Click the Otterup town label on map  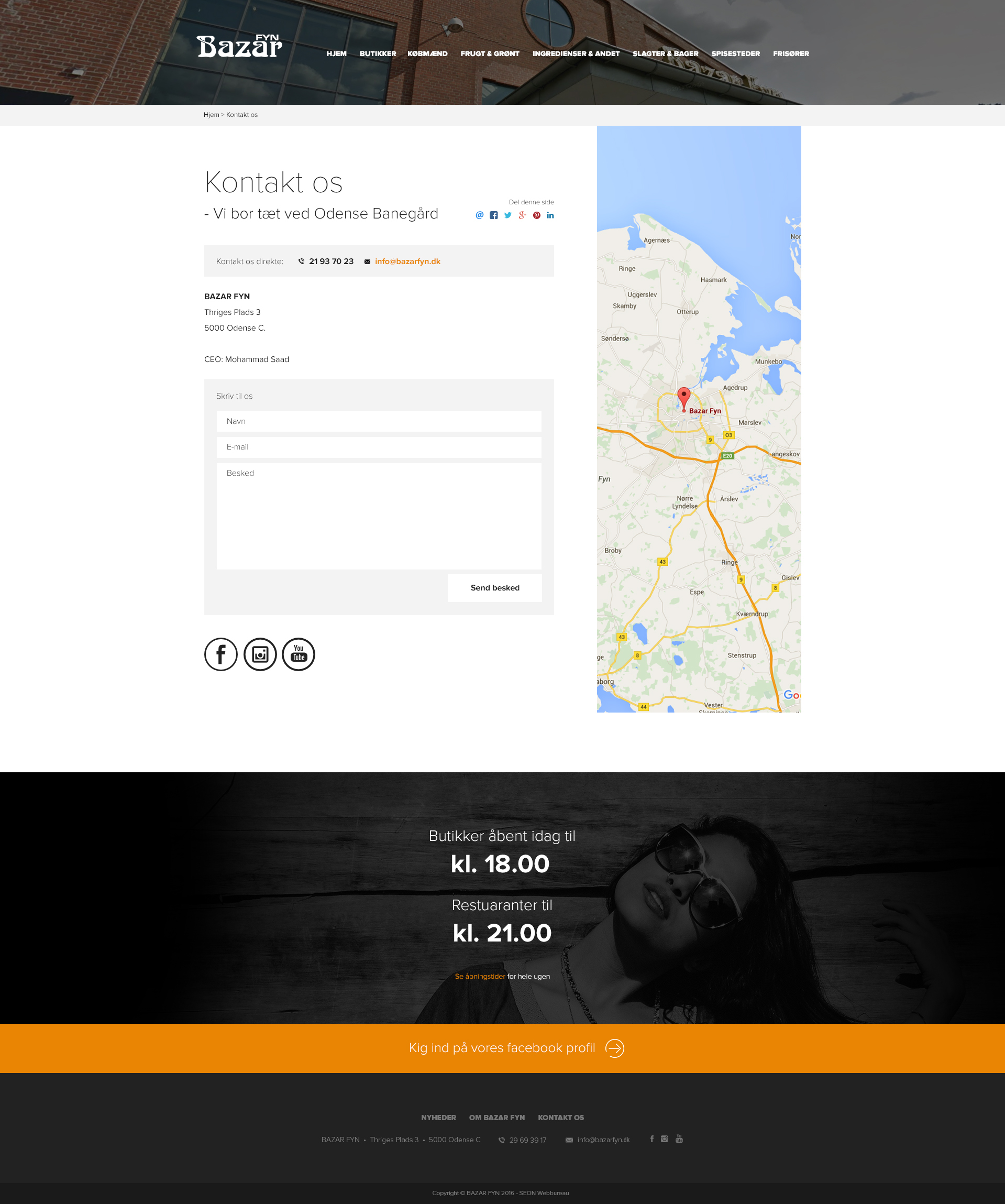pyautogui.click(x=688, y=312)
